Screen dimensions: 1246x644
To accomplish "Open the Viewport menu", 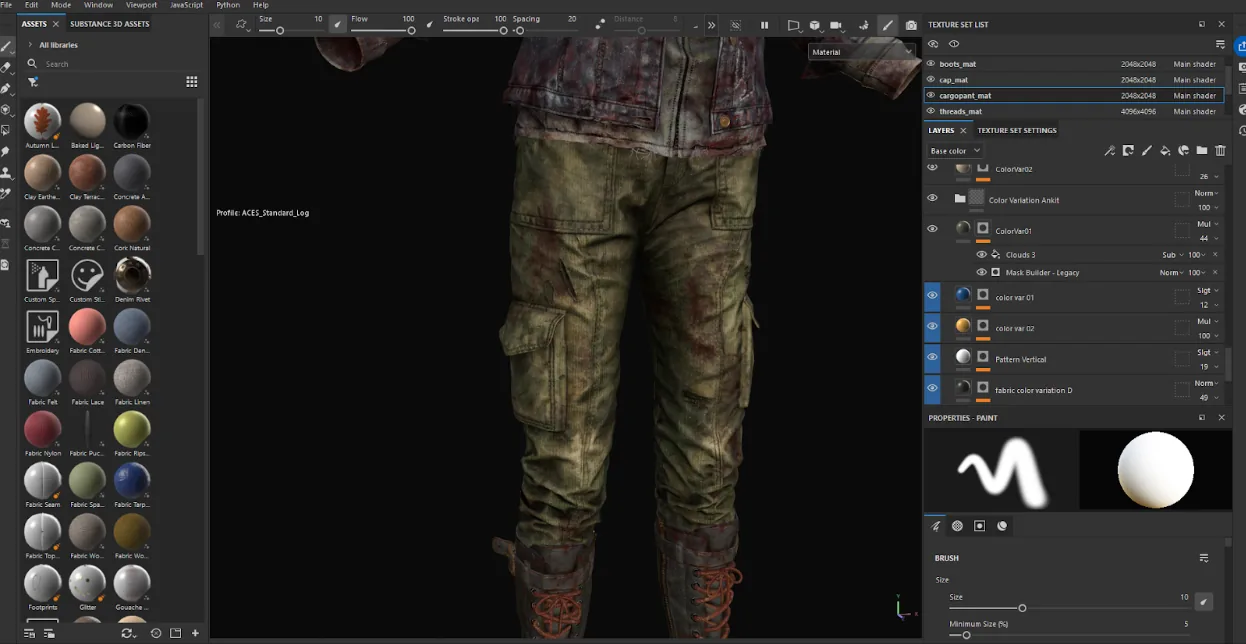I will coord(141,5).
